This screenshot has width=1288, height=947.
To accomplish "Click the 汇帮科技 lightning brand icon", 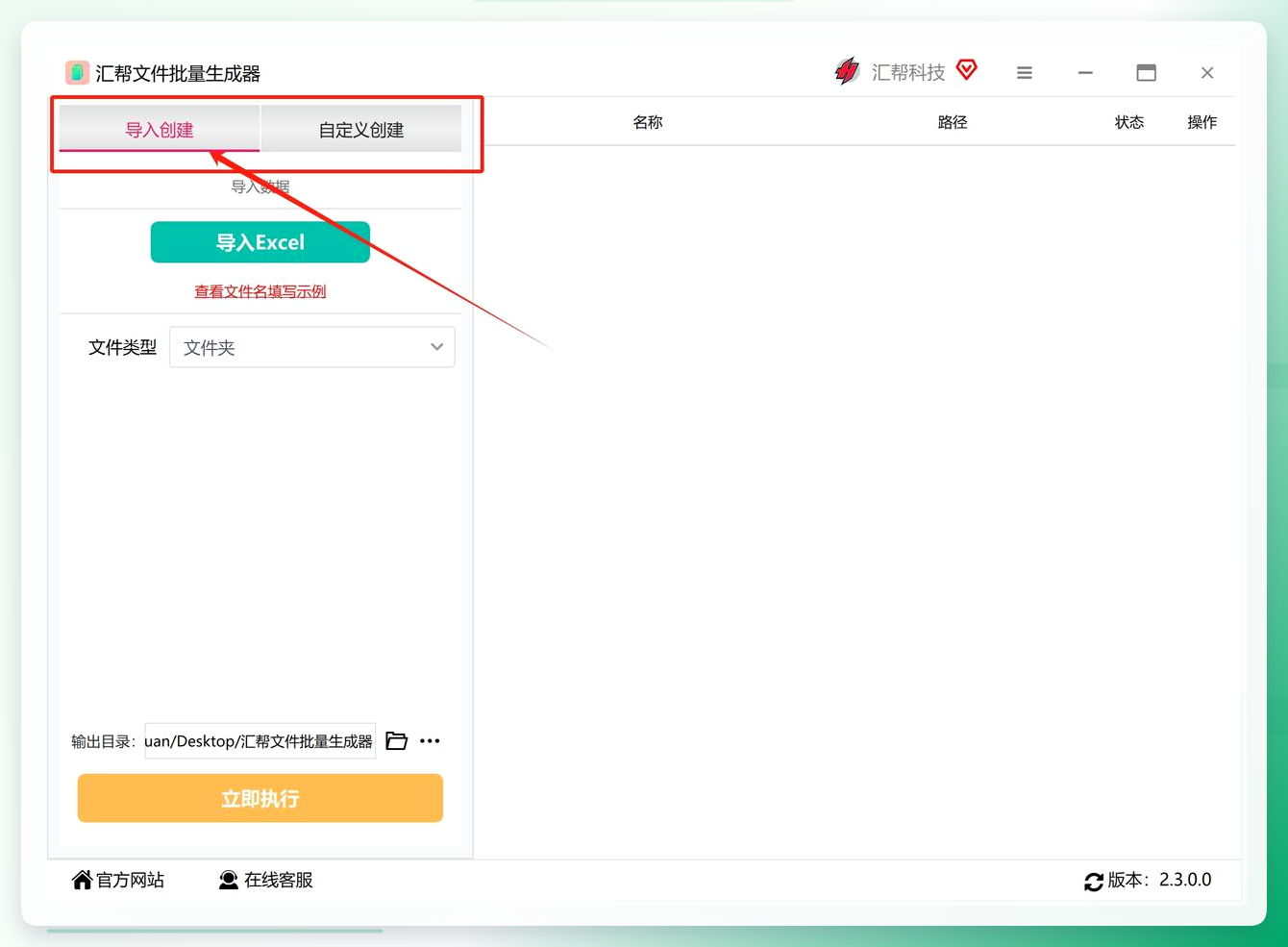I will pyautogui.click(x=847, y=71).
